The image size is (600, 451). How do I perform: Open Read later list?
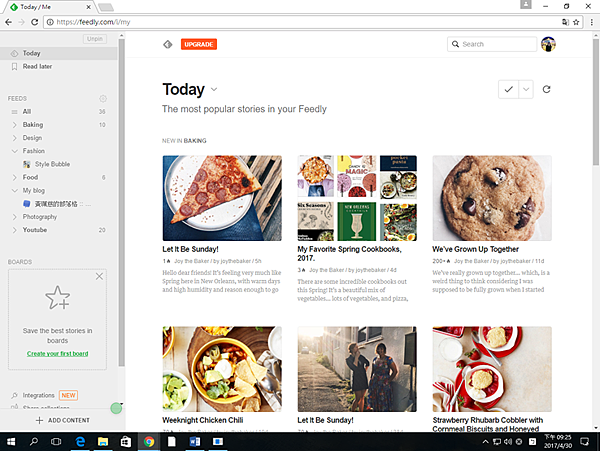coord(59,67)
